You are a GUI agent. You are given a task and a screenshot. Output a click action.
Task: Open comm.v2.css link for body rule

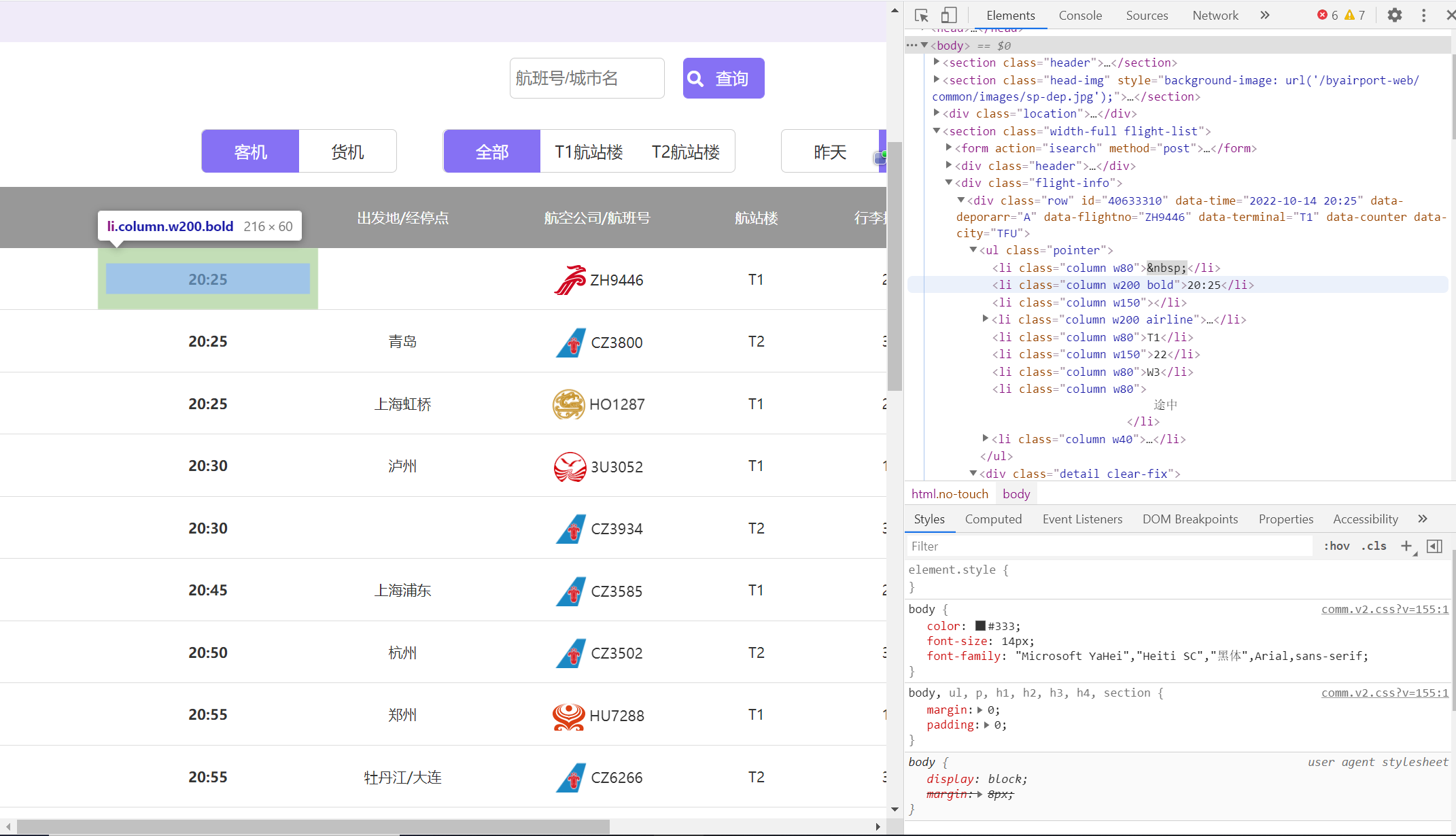point(1384,609)
